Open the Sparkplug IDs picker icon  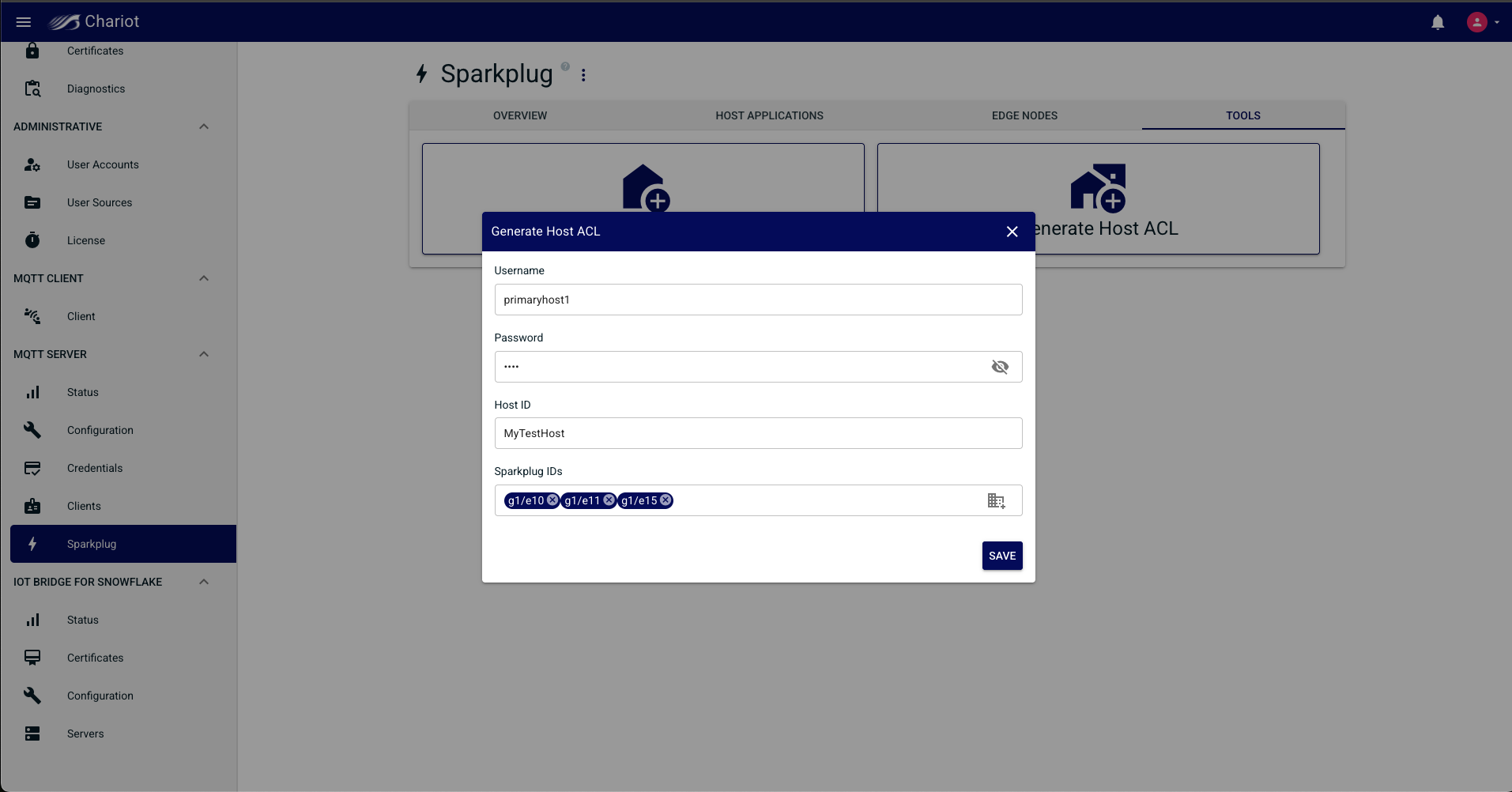[996, 500]
